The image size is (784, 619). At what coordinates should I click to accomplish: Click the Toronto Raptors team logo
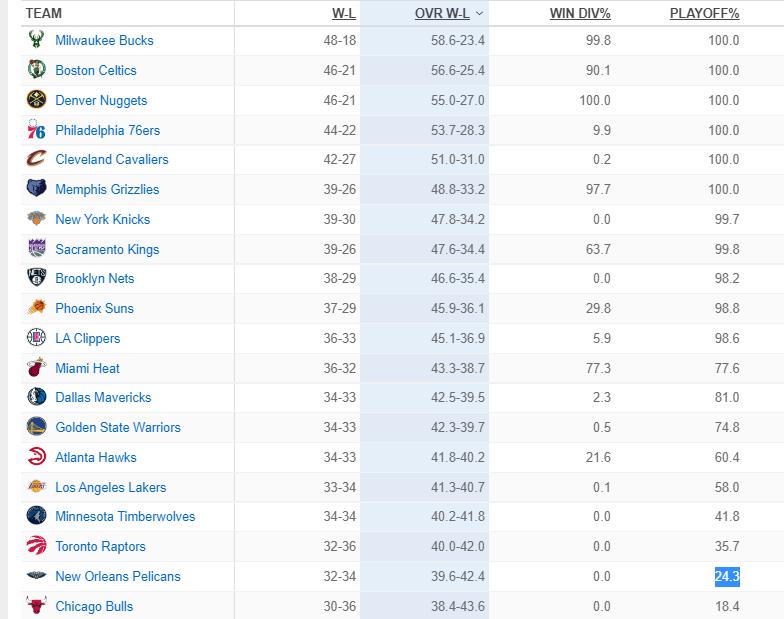tap(36, 546)
